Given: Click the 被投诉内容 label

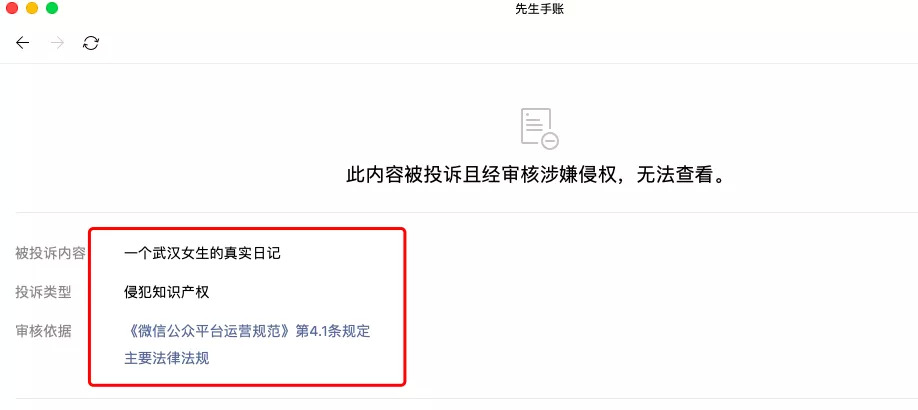Looking at the screenshot, I should coord(50,254).
